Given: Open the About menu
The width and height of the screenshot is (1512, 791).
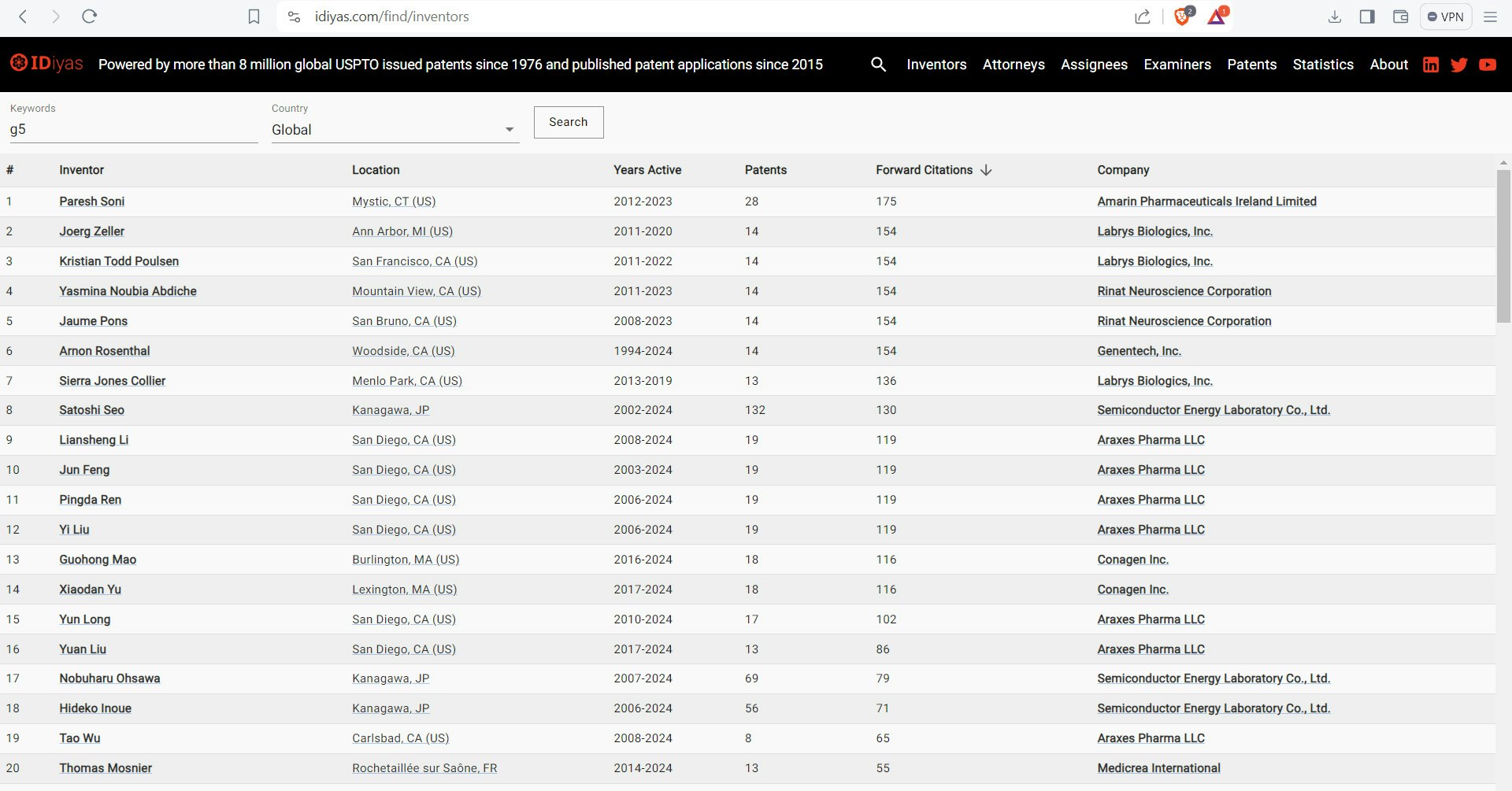Looking at the screenshot, I should (1388, 65).
